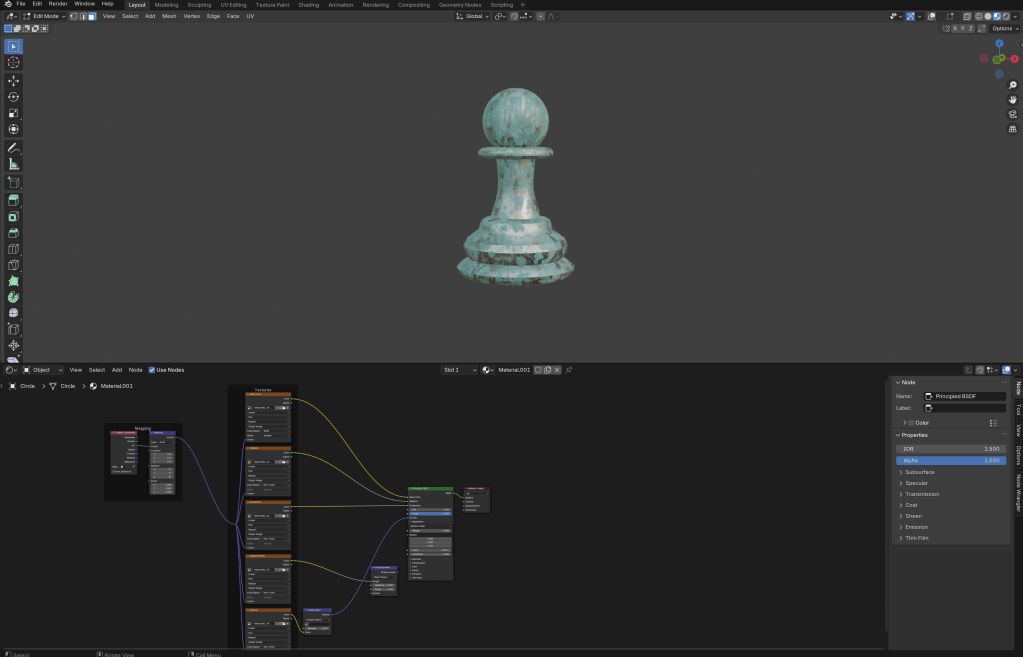Image resolution: width=1023 pixels, height=657 pixels.
Task: Activate the Measure tool
Action: point(14,164)
